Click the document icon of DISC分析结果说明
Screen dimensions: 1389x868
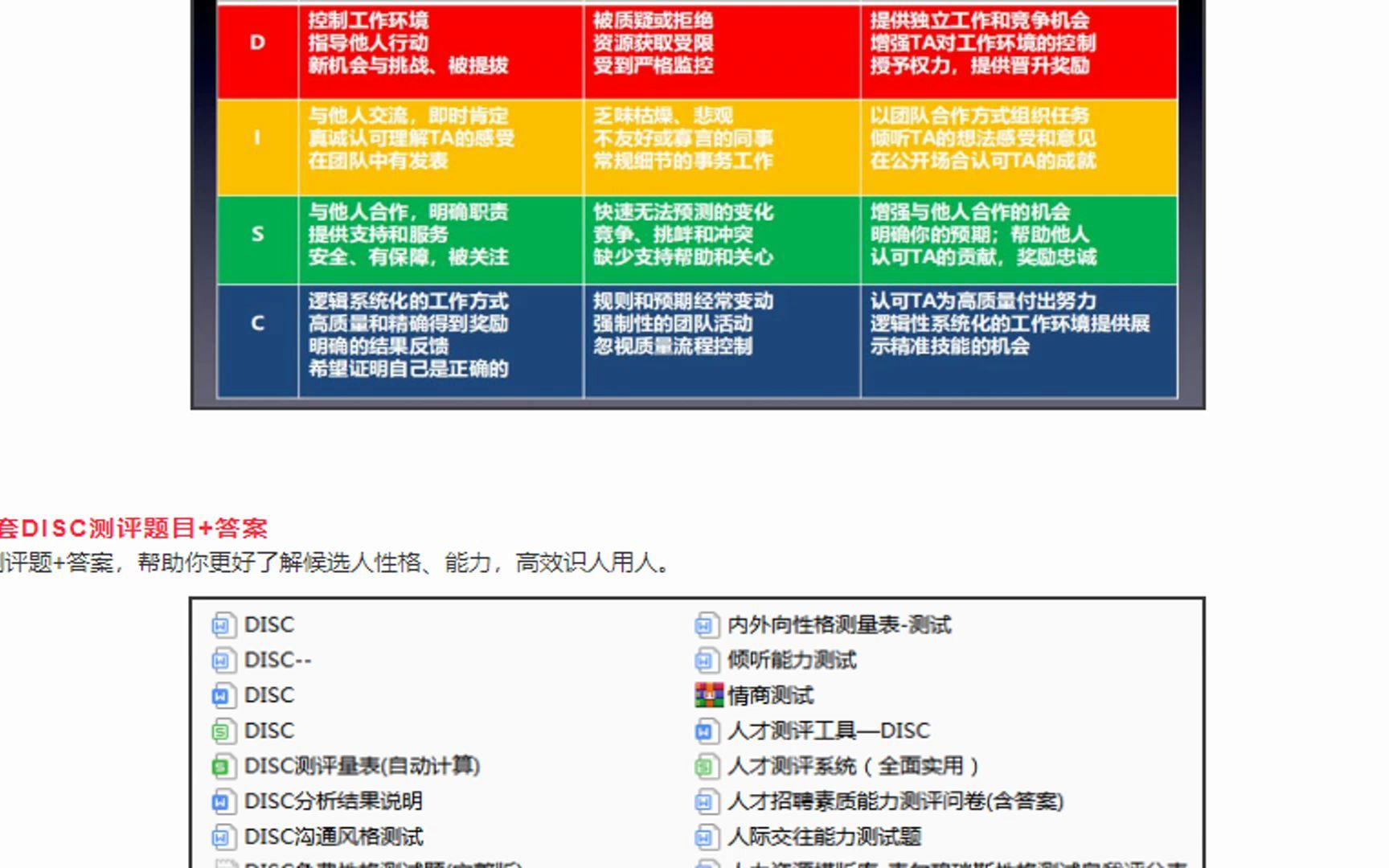click(x=223, y=802)
